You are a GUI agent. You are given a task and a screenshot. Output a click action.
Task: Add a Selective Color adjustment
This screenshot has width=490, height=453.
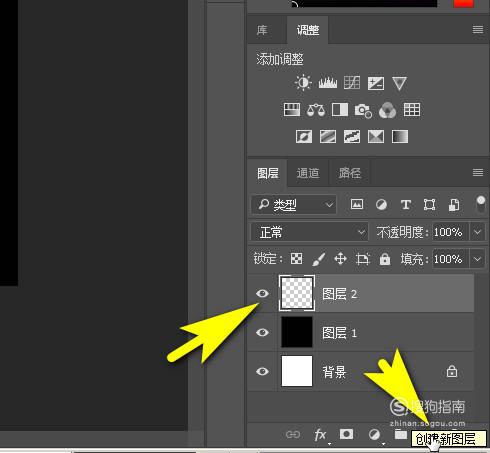(376, 137)
